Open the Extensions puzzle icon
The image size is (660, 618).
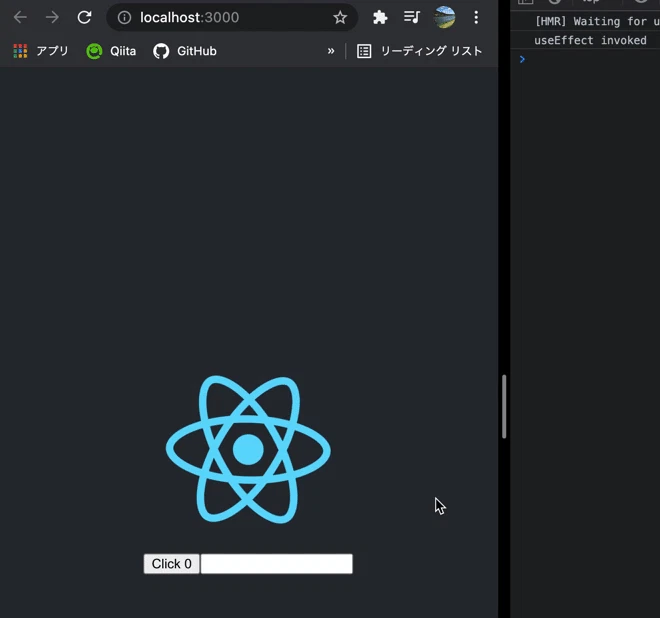pyautogui.click(x=380, y=17)
